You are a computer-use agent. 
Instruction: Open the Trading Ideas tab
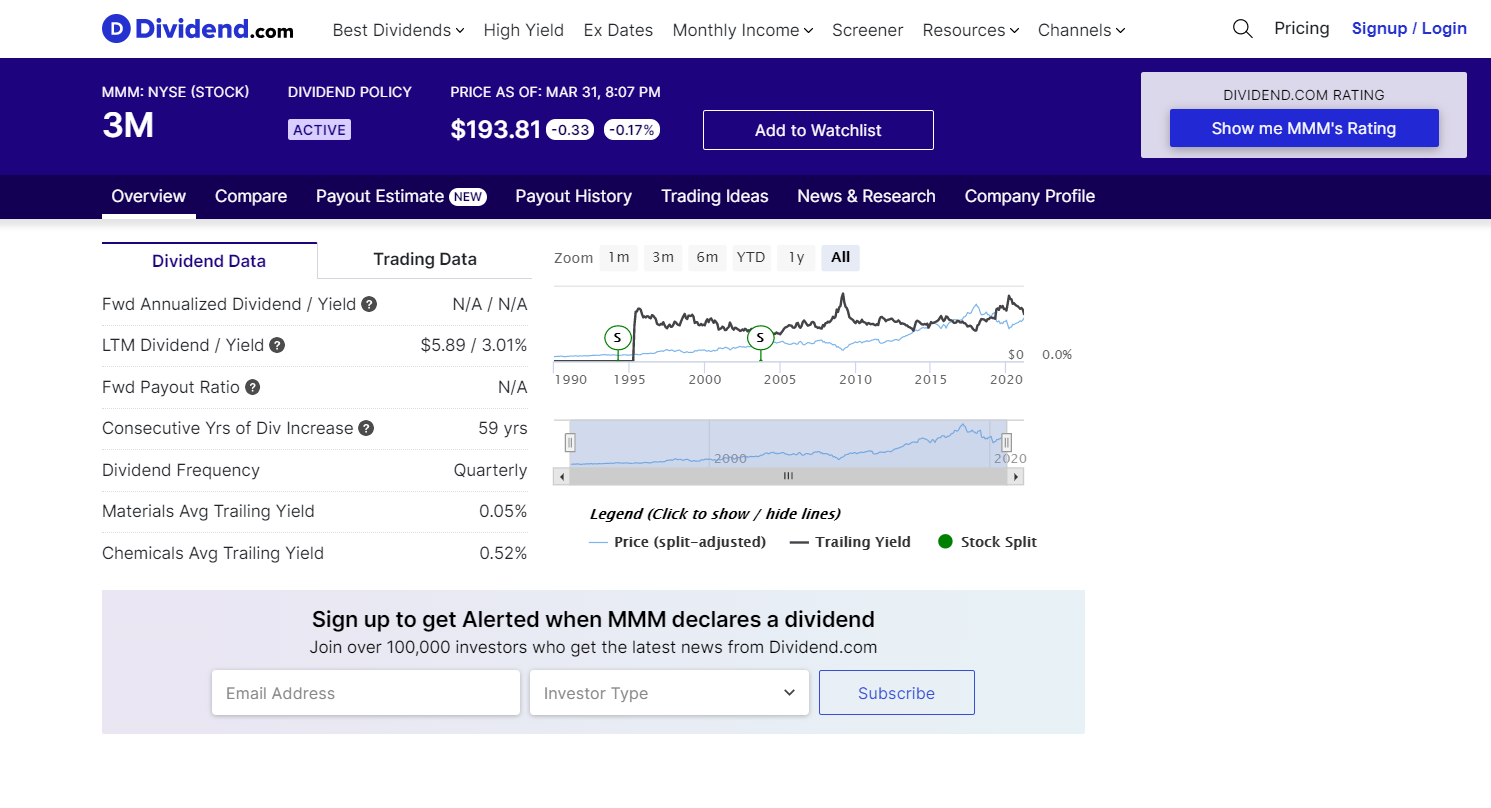pyautogui.click(x=715, y=196)
